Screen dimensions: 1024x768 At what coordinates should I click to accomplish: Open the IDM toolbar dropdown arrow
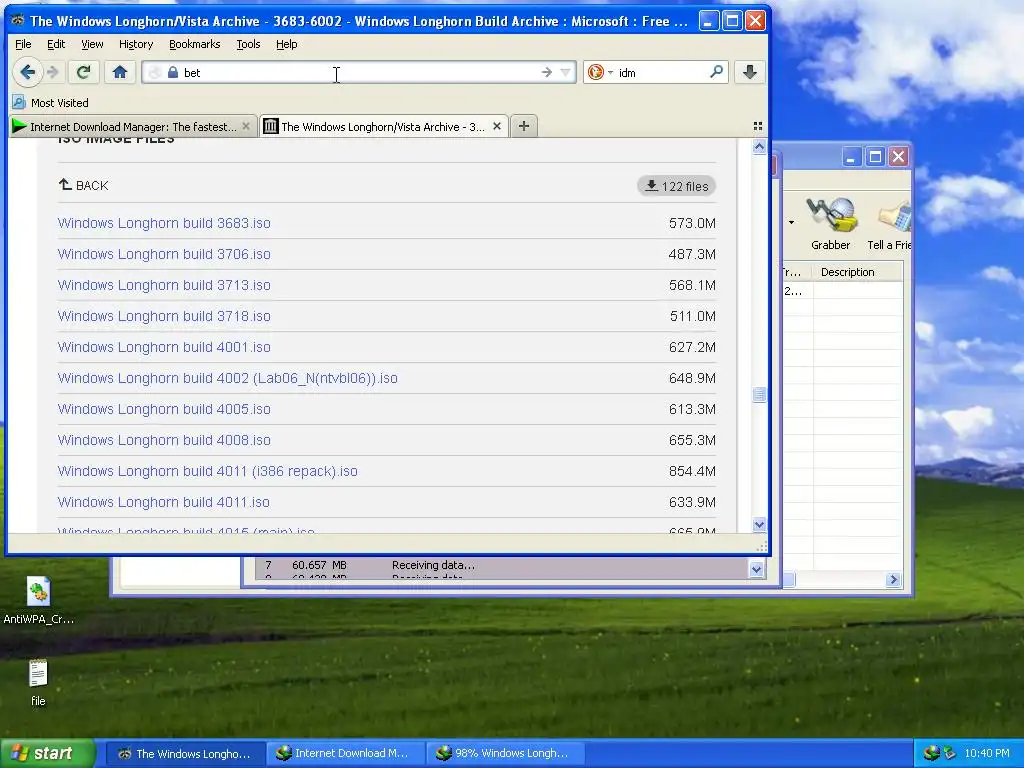(791, 223)
